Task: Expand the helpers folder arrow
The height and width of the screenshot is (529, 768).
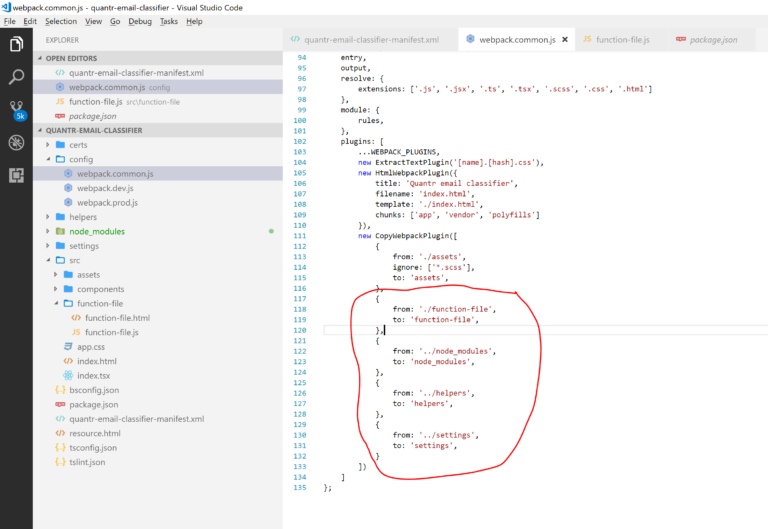Action: (48, 216)
